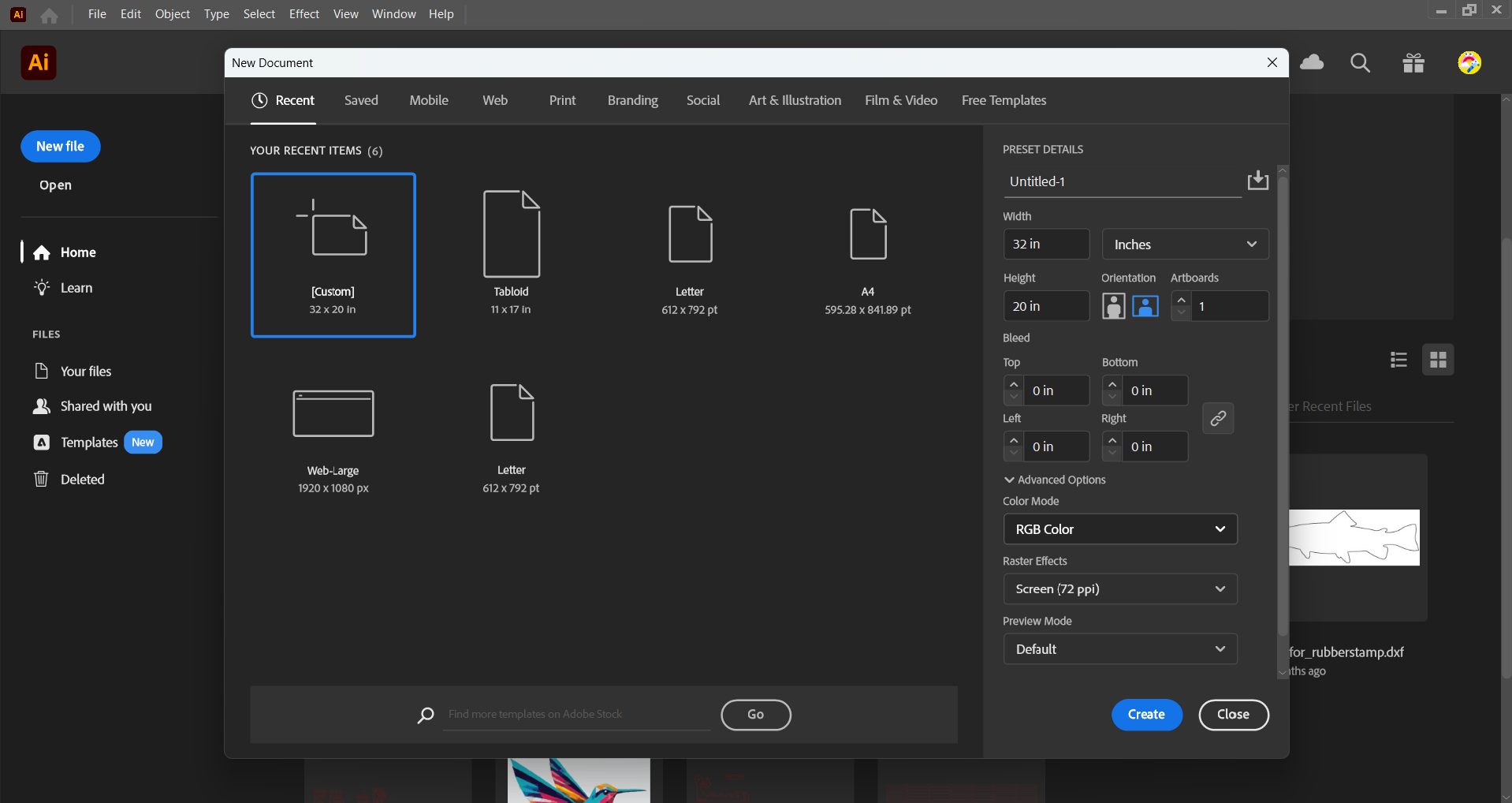Switch to the Web tab
This screenshot has width=1512, height=803.
[x=495, y=100]
